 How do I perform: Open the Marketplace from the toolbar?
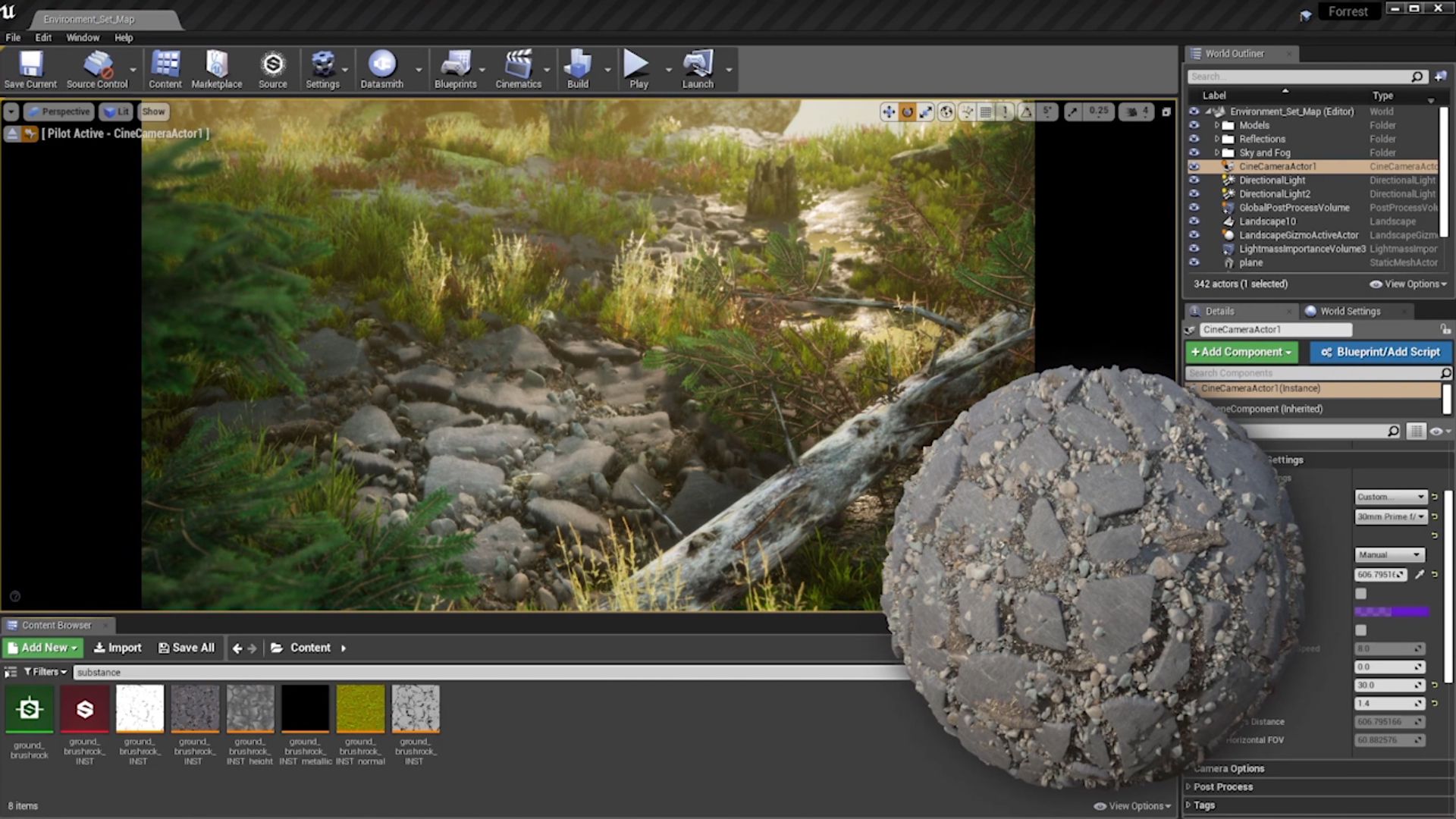(x=216, y=65)
